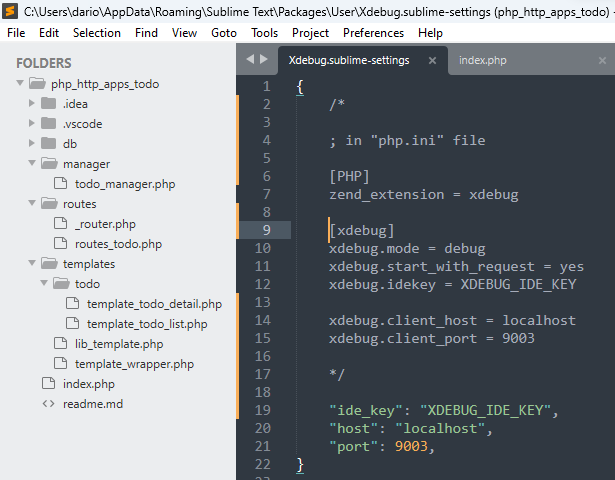Go to the previous tab with left arrow
This screenshot has height=480, width=615.
point(250,59)
